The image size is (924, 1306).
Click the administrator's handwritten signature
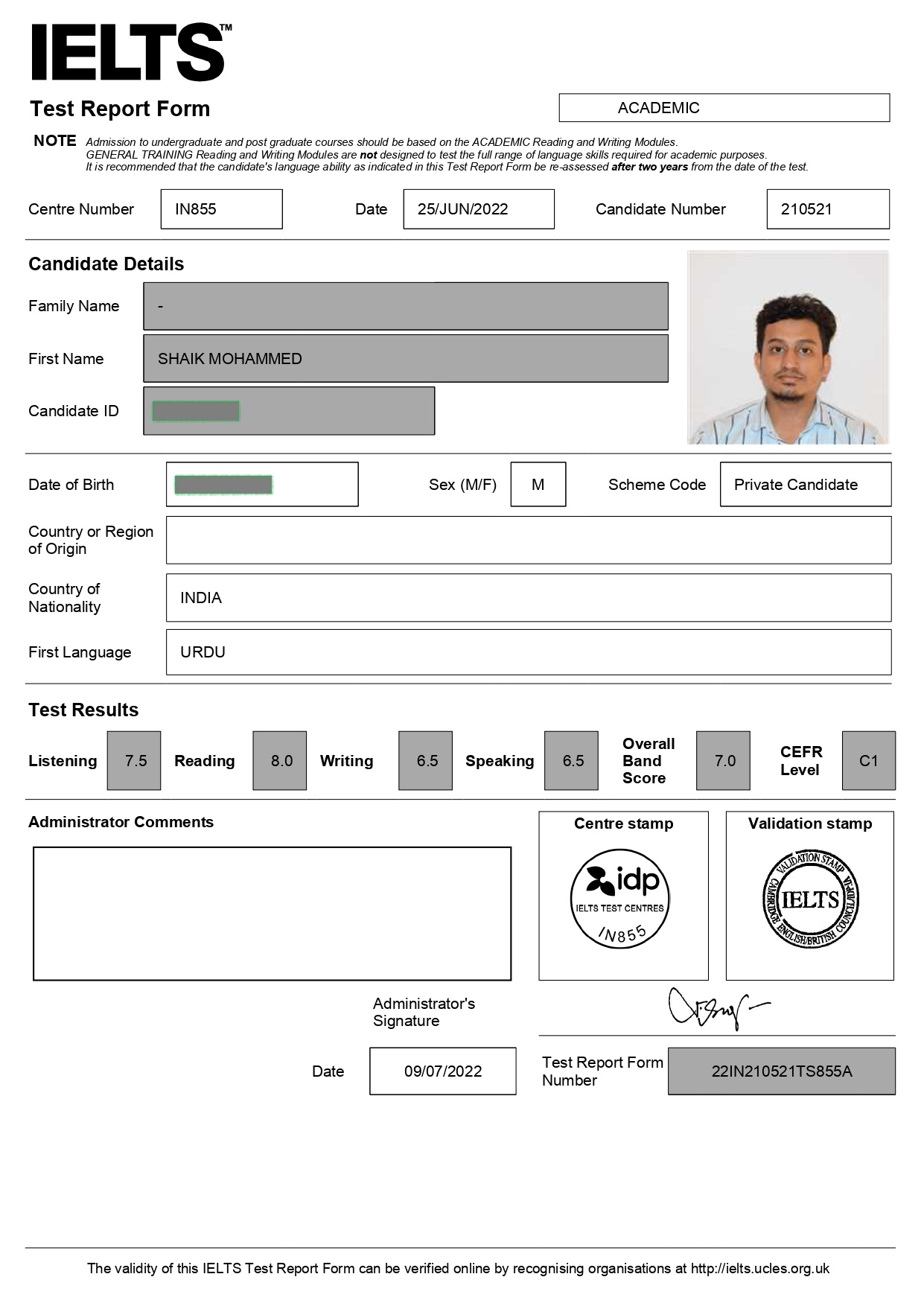pos(716,1008)
